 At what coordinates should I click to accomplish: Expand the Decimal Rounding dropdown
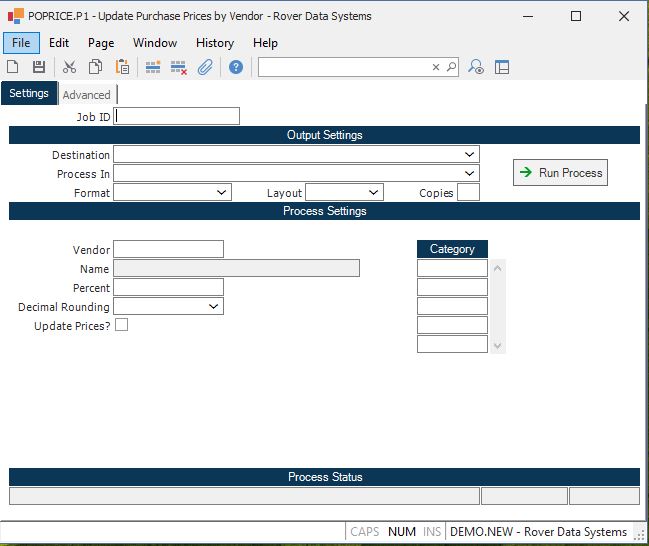point(214,307)
